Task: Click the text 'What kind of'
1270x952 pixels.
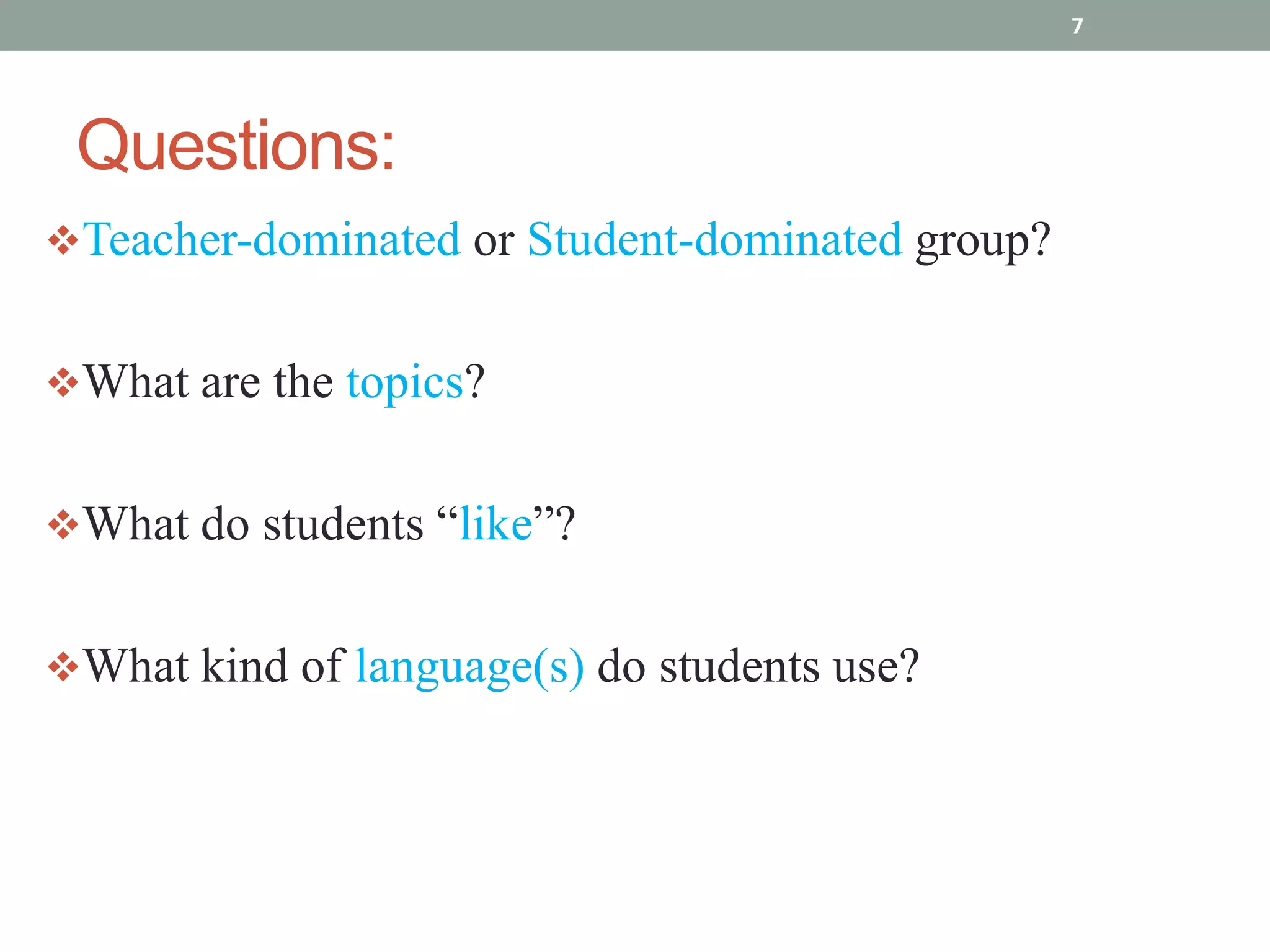Action: point(215,666)
